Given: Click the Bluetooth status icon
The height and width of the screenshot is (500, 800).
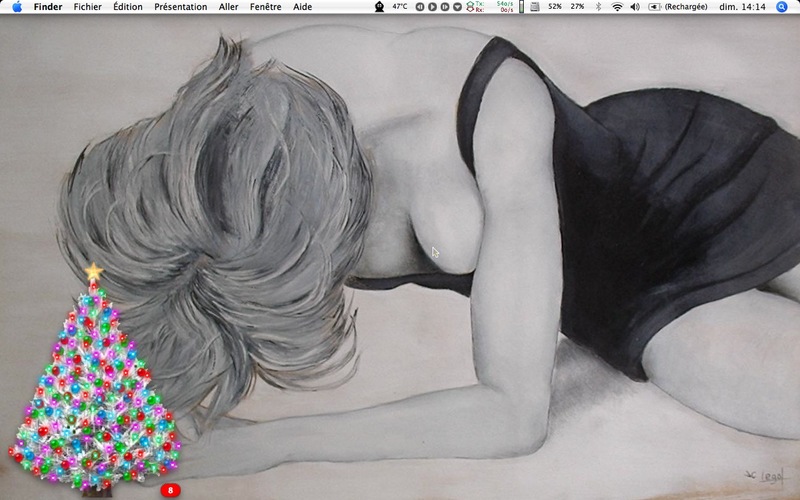Looking at the screenshot, I should [x=599, y=7].
